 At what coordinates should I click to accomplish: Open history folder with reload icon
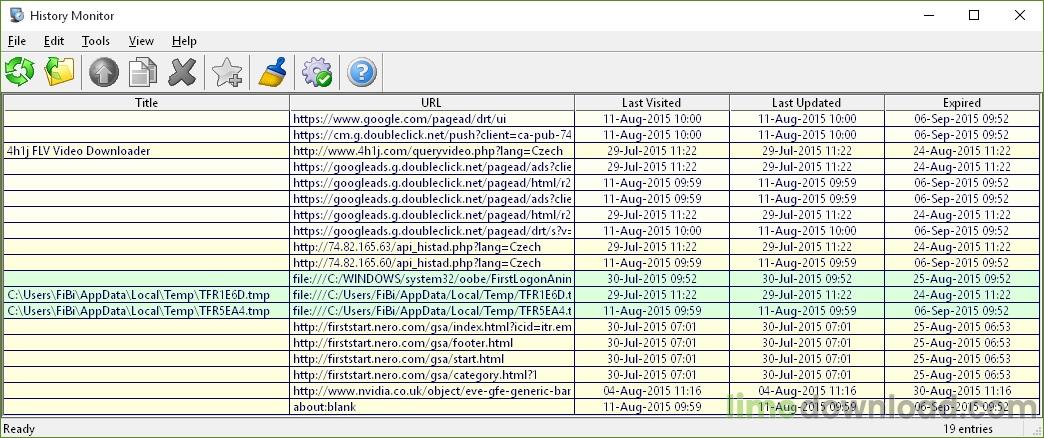(x=59, y=72)
